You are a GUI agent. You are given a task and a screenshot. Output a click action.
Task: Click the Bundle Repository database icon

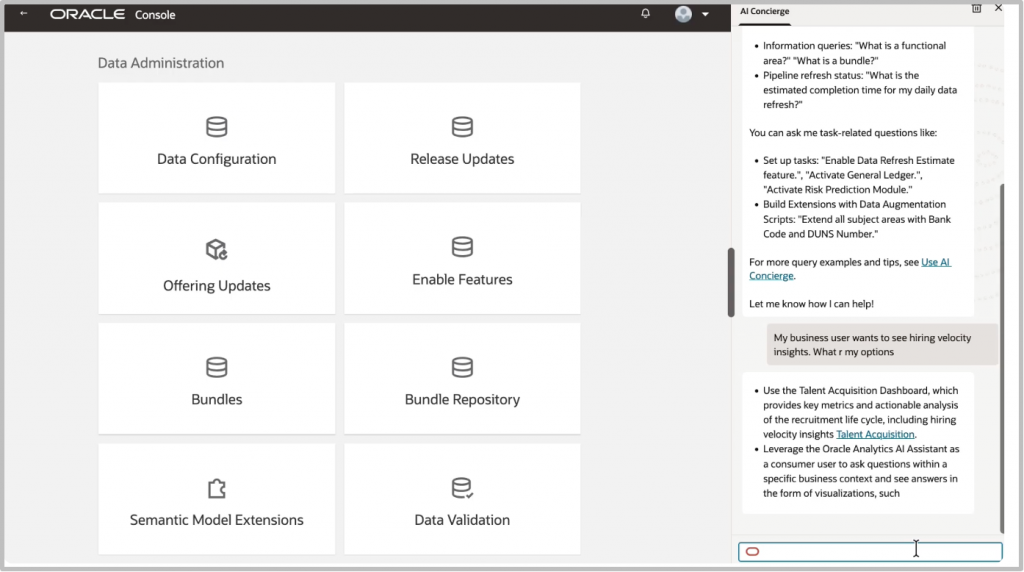(x=462, y=367)
